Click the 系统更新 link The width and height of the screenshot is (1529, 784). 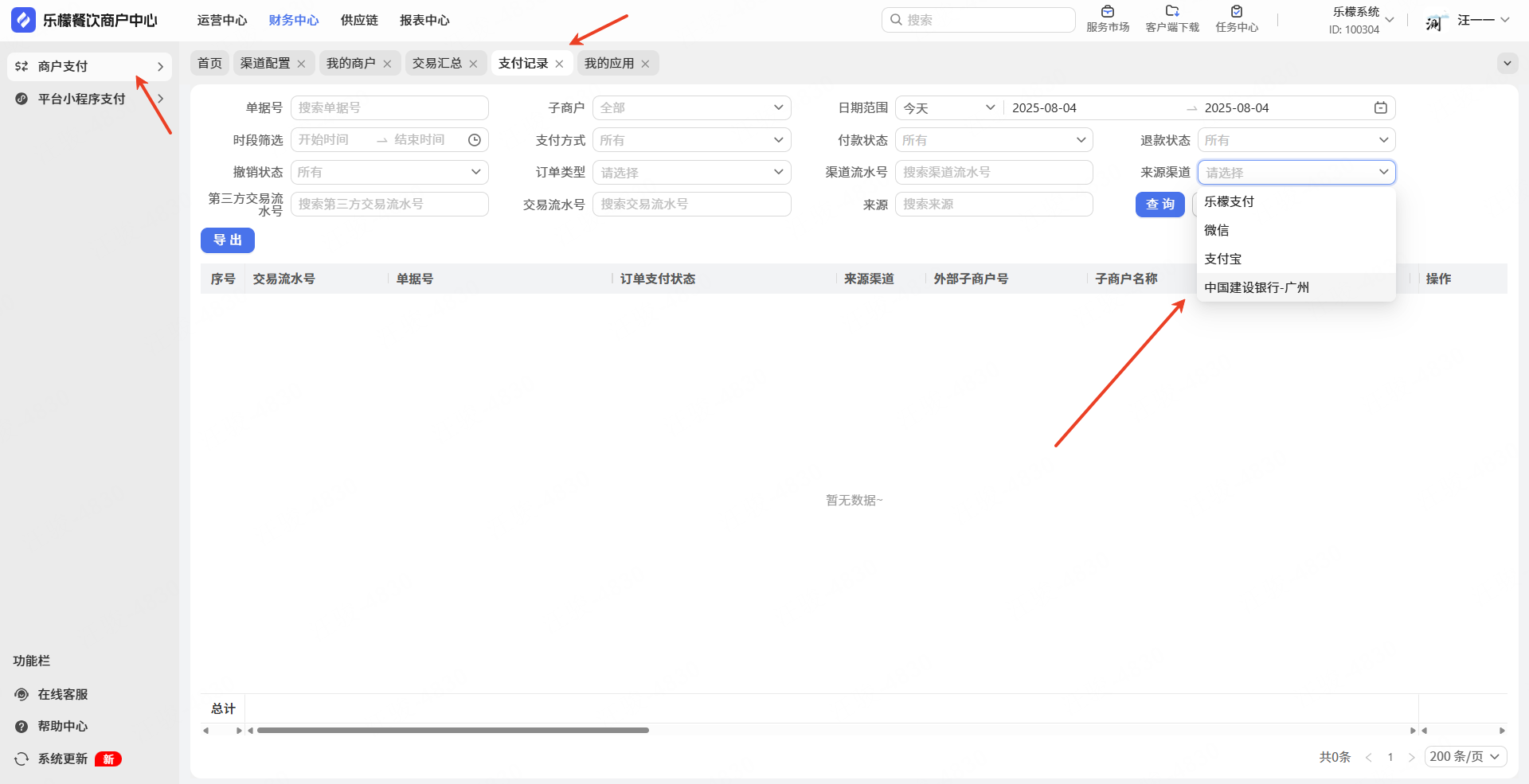(63, 759)
